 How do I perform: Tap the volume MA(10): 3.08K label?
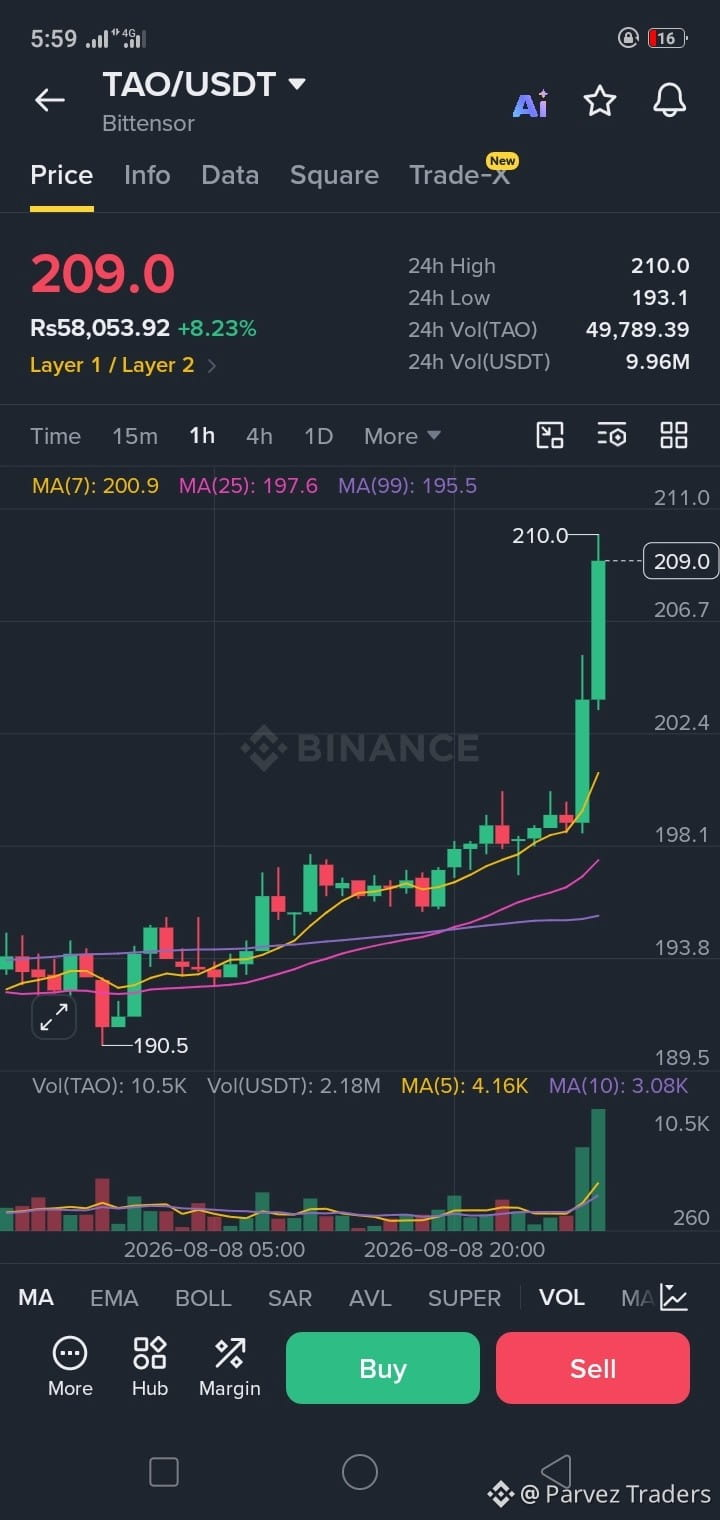click(x=618, y=1086)
